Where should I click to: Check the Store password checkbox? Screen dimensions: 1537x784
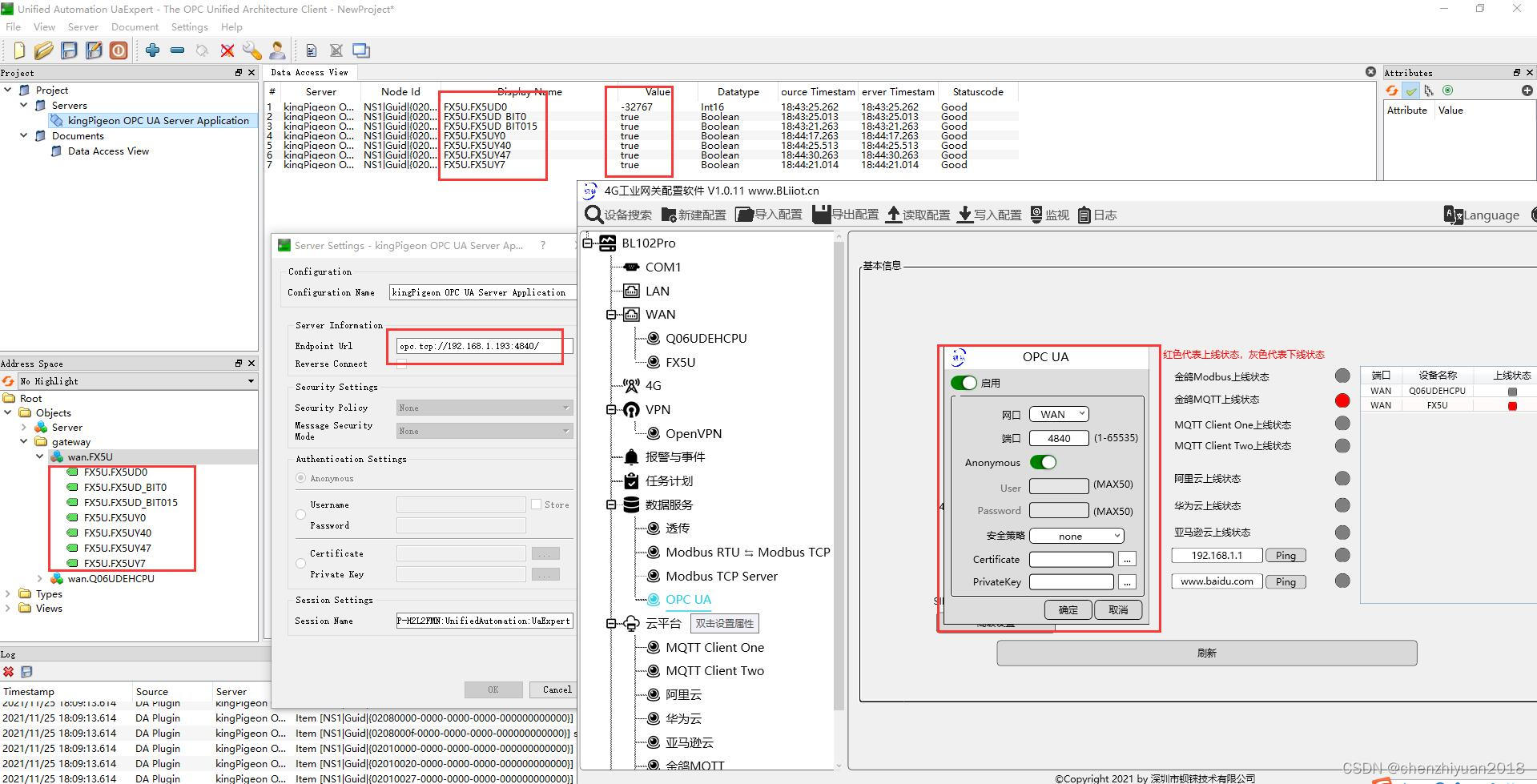[x=536, y=505]
